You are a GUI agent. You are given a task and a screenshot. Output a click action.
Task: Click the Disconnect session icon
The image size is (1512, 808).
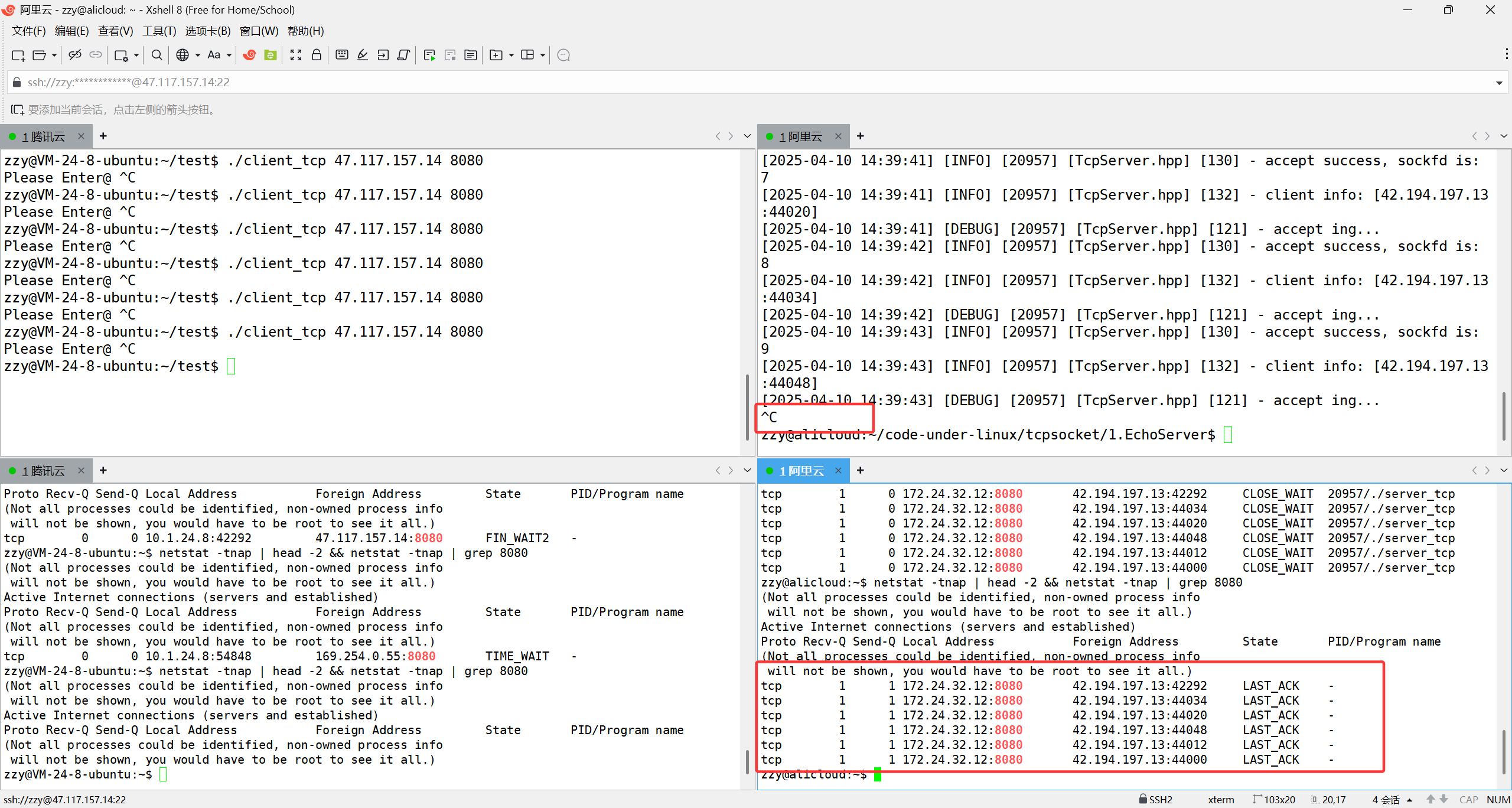pyautogui.click(x=74, y=55)
